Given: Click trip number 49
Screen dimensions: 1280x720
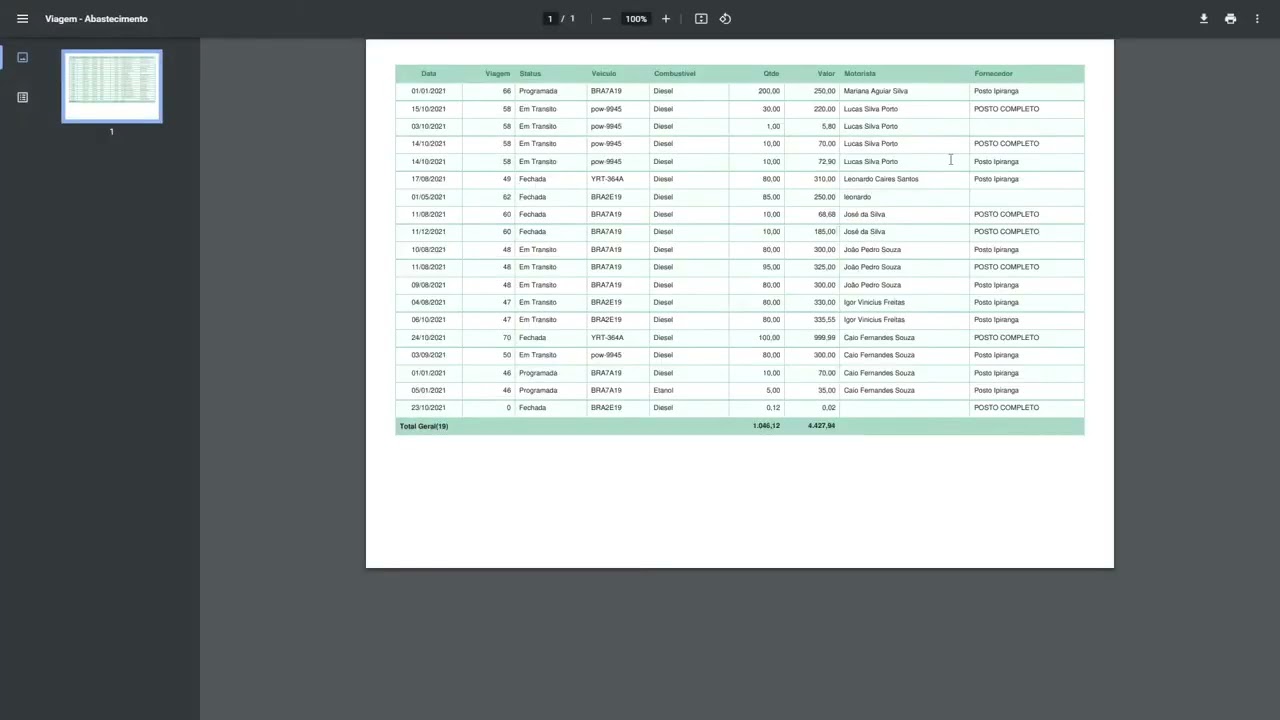Looking at the screenshot, I should click(507, 179).
